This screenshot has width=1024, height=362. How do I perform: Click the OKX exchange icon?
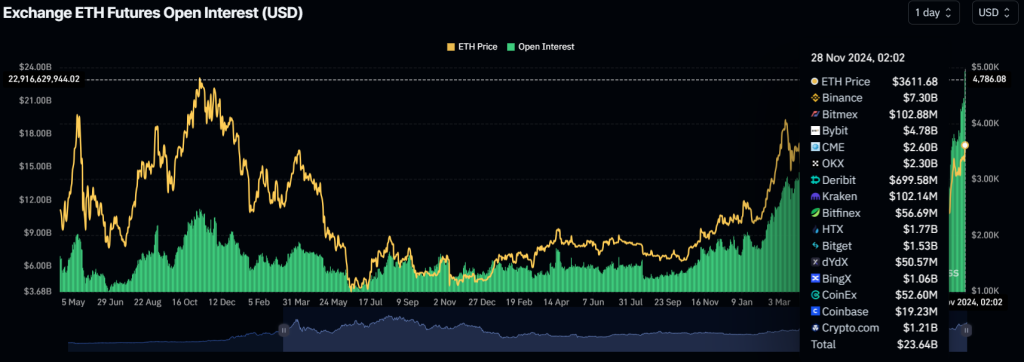click(814, 163)
